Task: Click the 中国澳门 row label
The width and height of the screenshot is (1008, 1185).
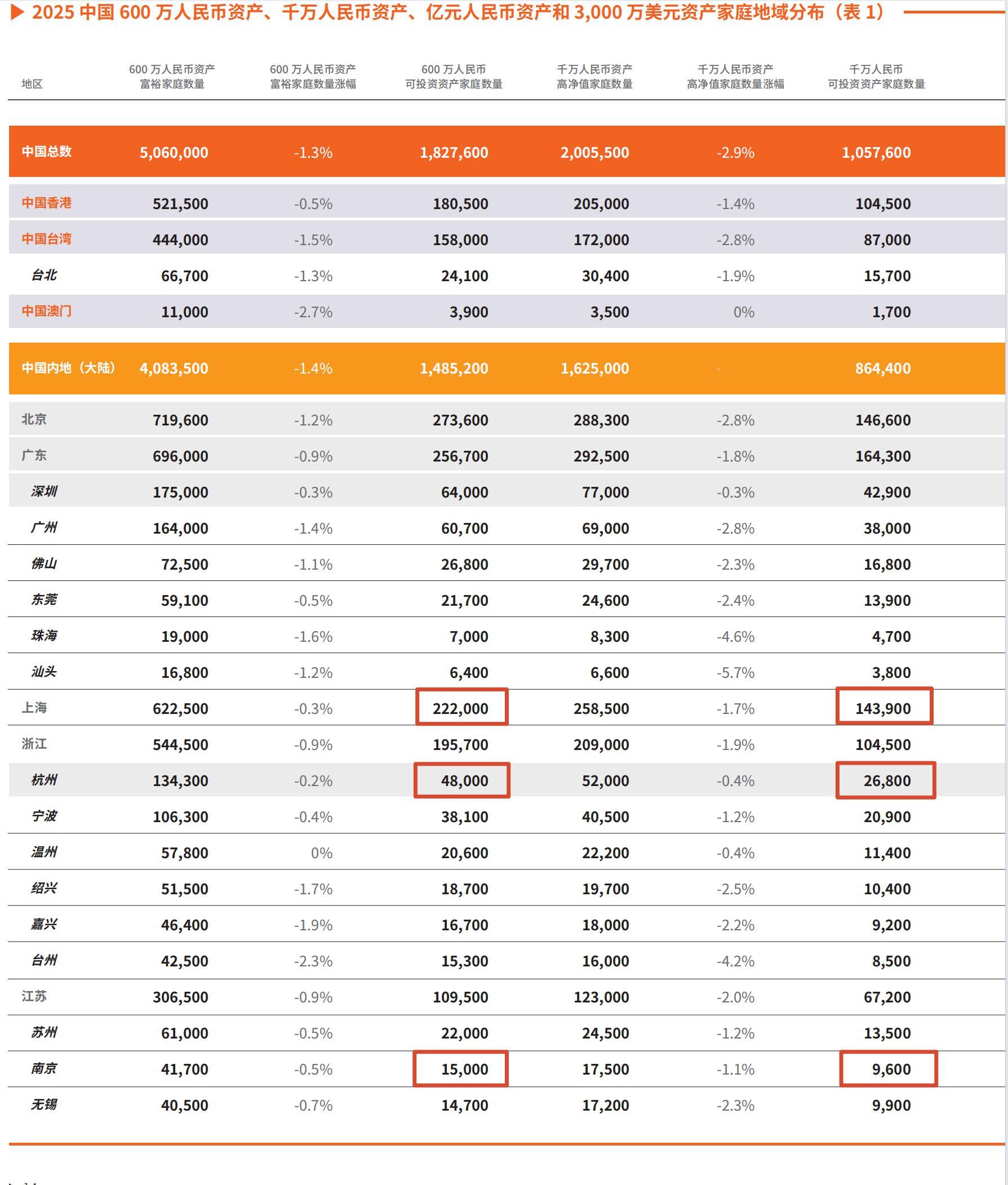Action: click(46, 311)
